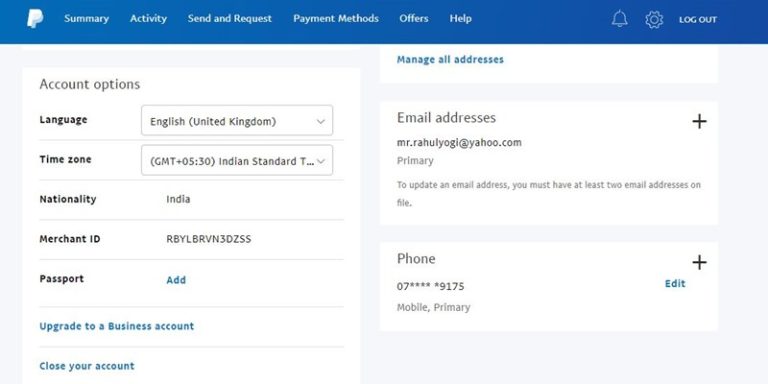Image resolution: width=768 pixels, height=384 pixels.
Task: Click Add next to Passport
Action: click(176, 280)
